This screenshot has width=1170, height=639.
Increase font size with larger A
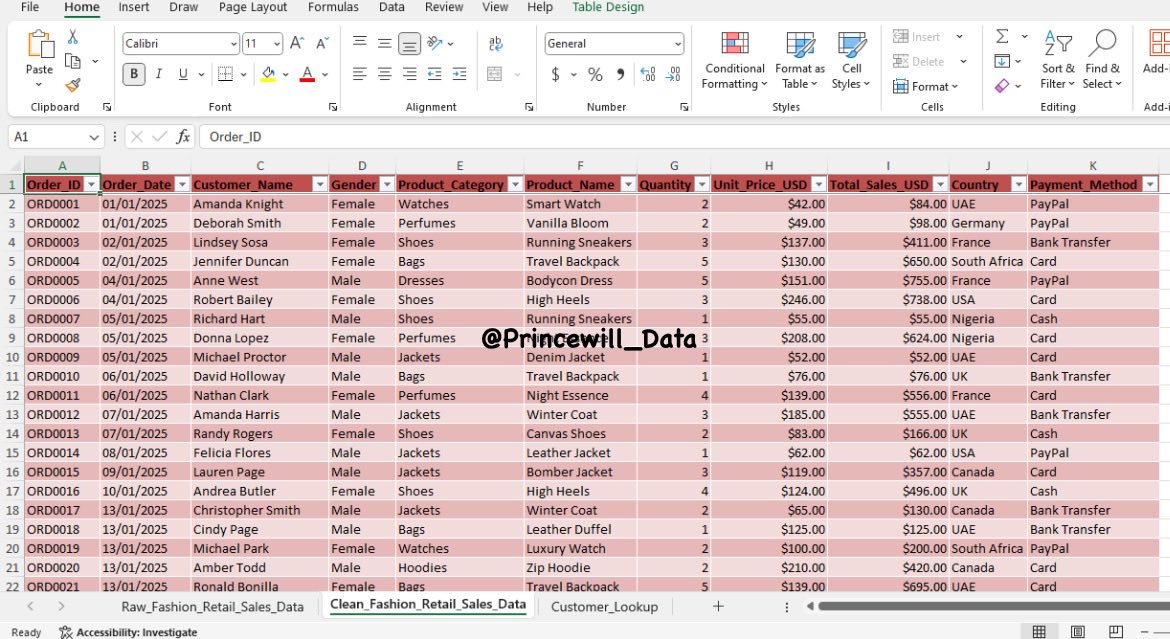click(296, 43)
